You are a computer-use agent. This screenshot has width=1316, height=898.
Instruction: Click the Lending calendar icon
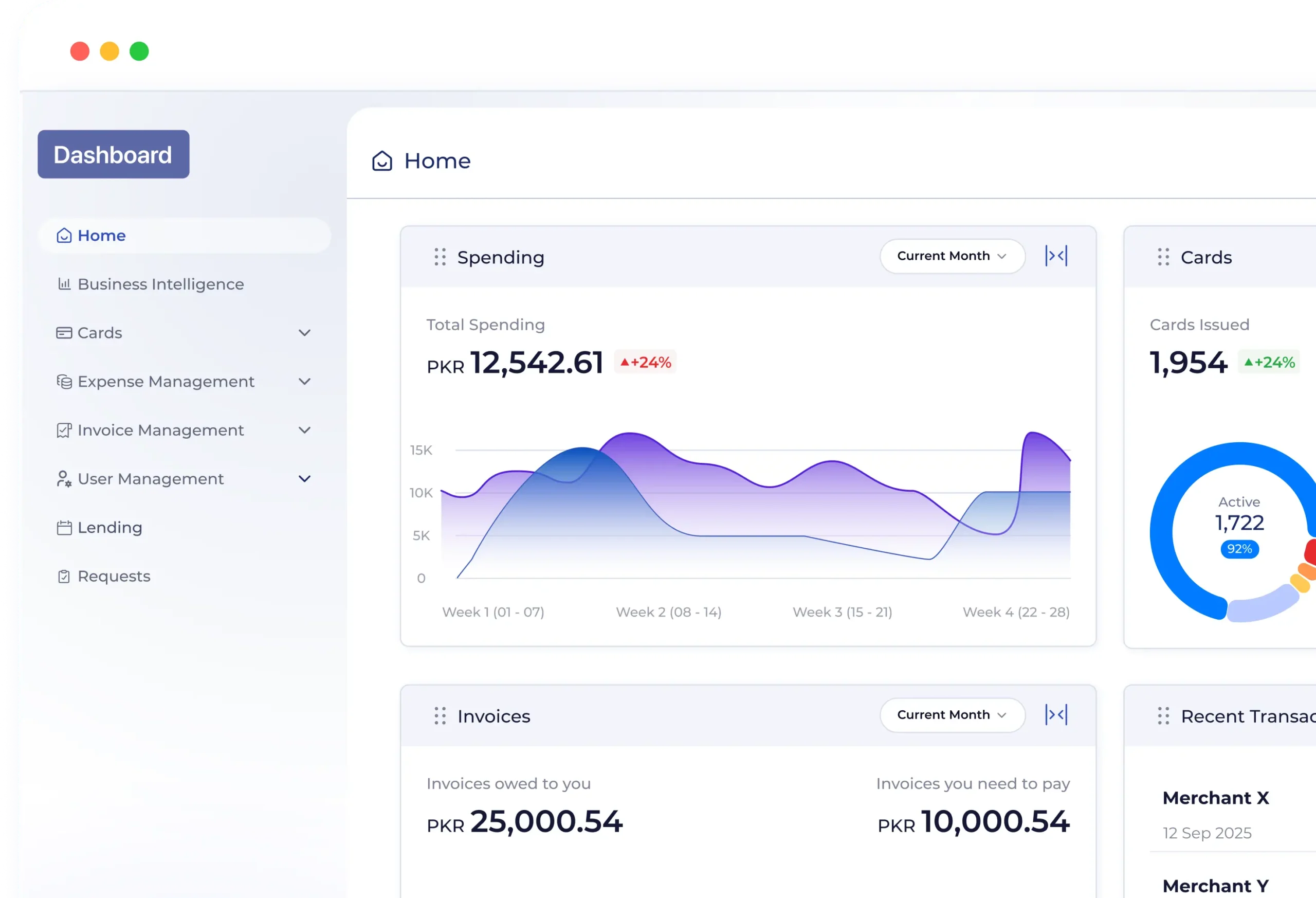coord(64,528)
